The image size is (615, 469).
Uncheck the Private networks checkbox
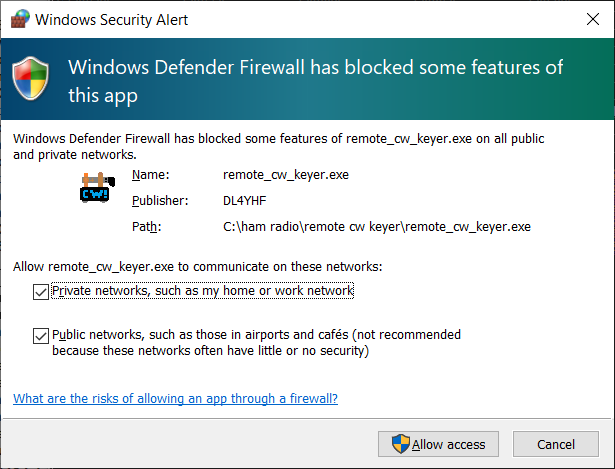40,291
